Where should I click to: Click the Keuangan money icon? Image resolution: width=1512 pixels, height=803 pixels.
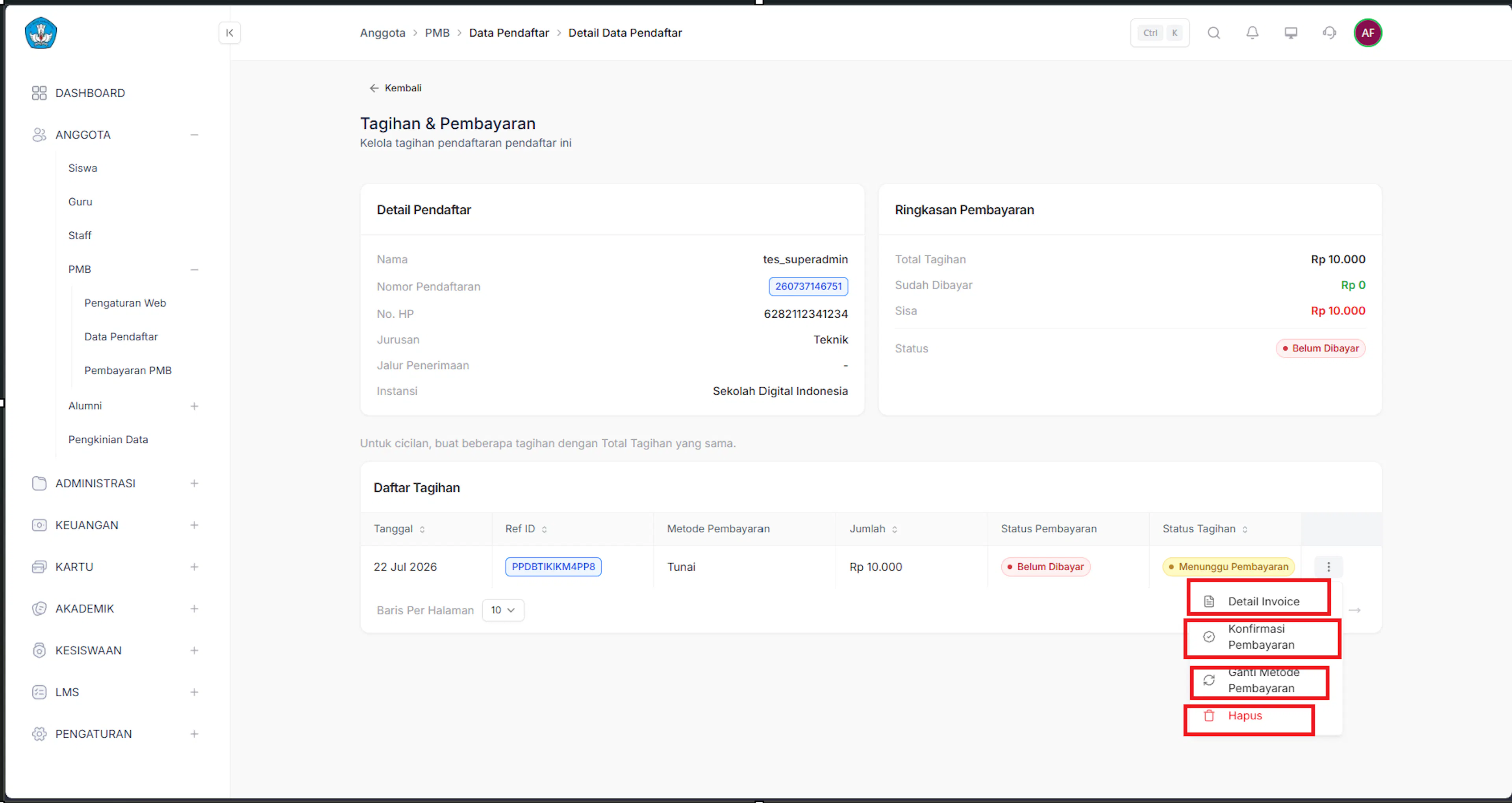[39, 525]
